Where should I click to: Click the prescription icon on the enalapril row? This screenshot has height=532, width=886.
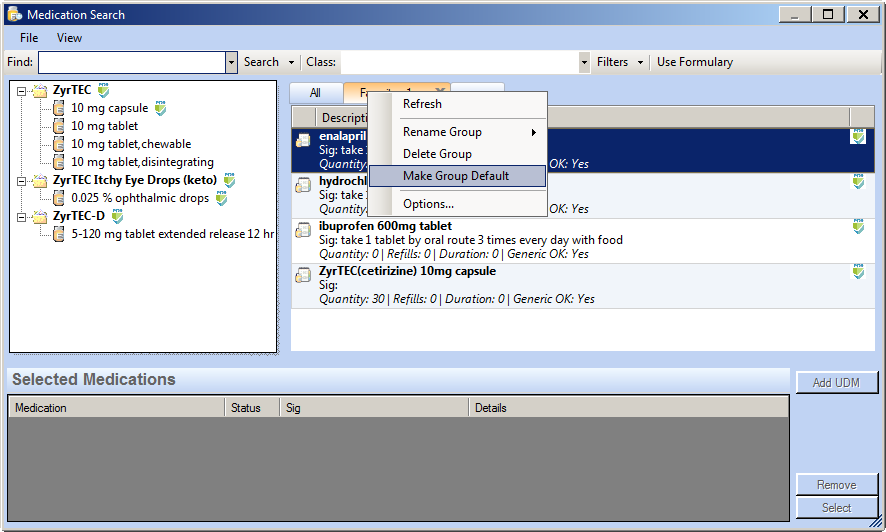303,139
